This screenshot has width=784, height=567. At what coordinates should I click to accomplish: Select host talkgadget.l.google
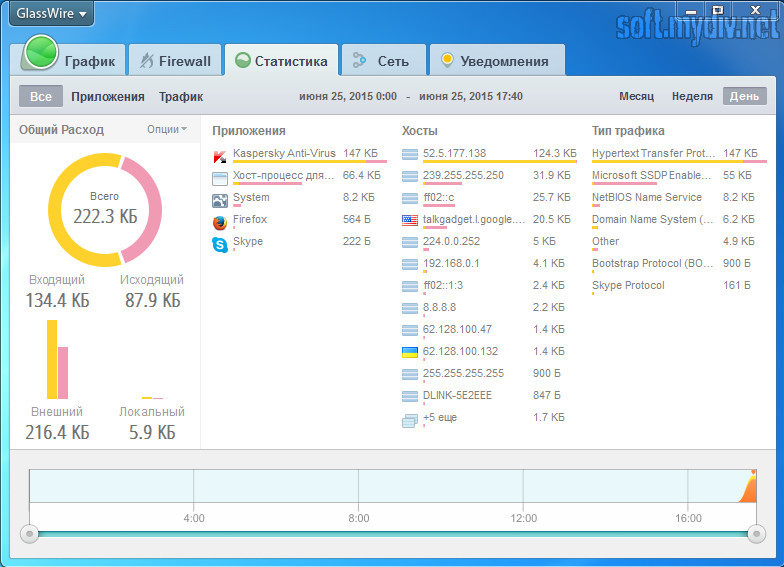pos(489,221)
